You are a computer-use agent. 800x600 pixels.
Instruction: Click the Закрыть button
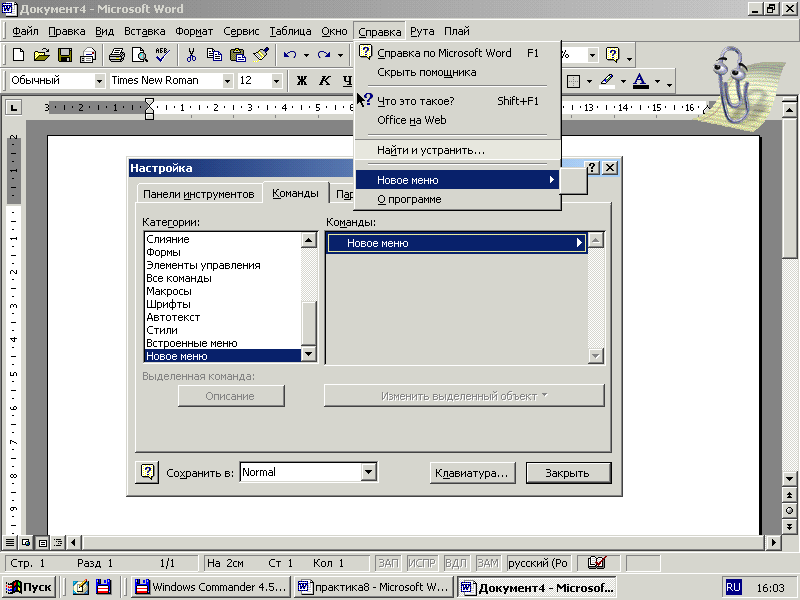[x=568, y=473]
